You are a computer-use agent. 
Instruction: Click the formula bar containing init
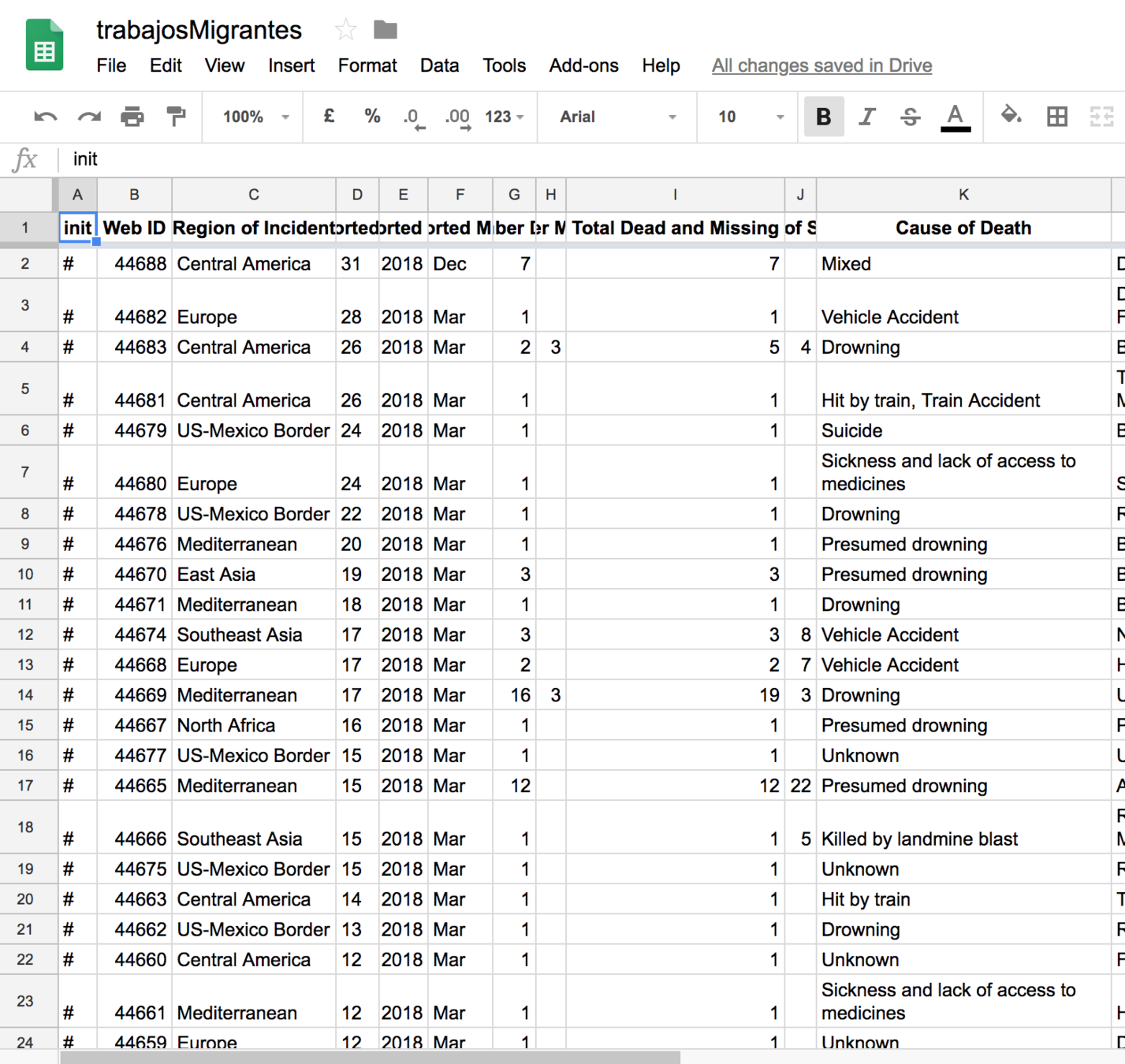[591, 159]
